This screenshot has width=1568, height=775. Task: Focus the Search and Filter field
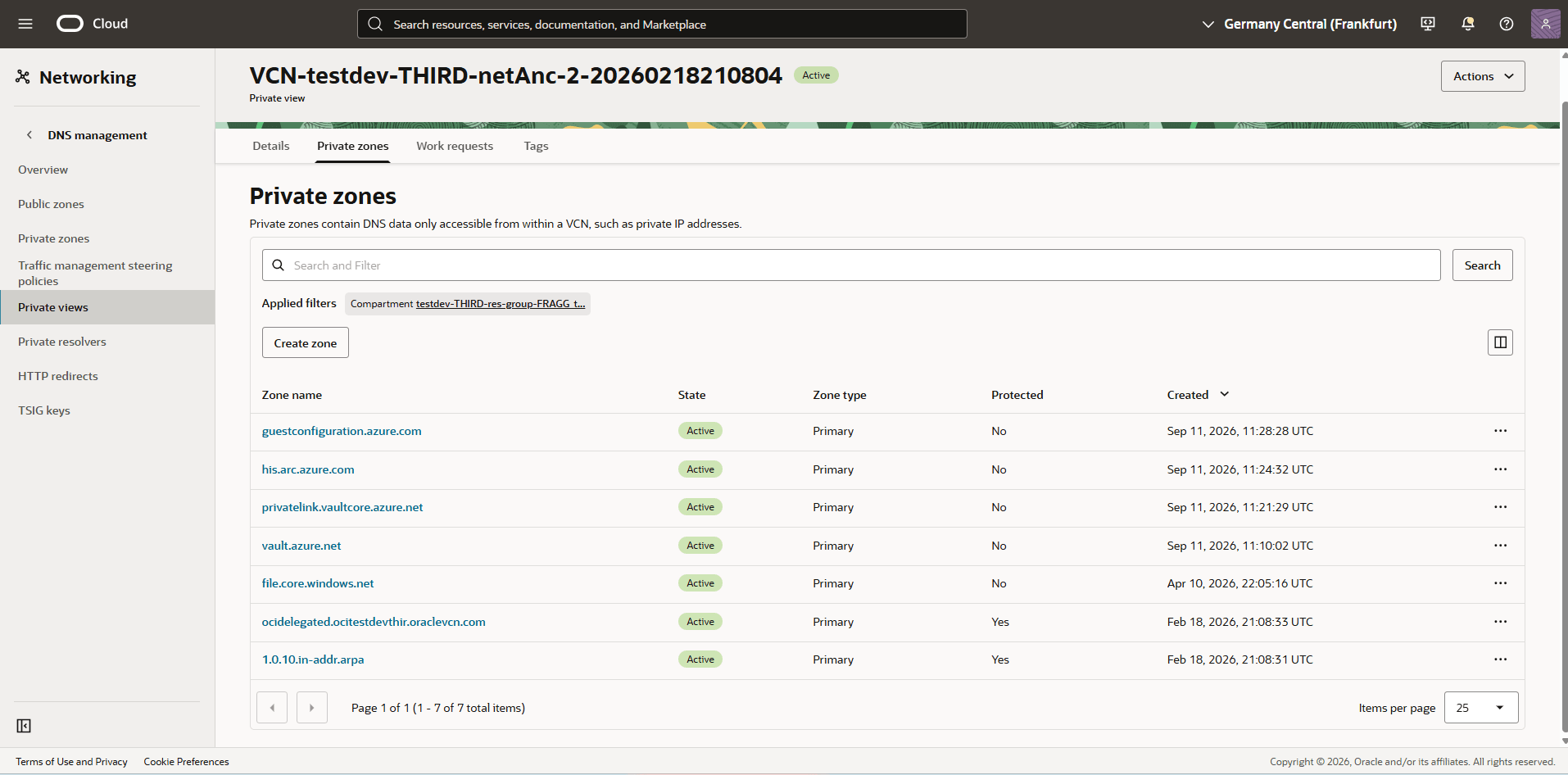pyautogui.click(x=851, y=265)
